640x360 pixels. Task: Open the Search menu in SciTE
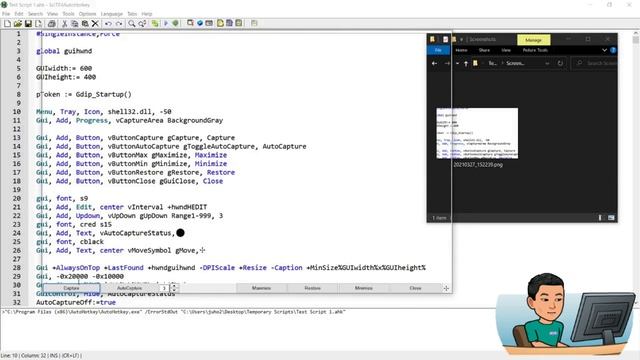(x=36, y=14)
